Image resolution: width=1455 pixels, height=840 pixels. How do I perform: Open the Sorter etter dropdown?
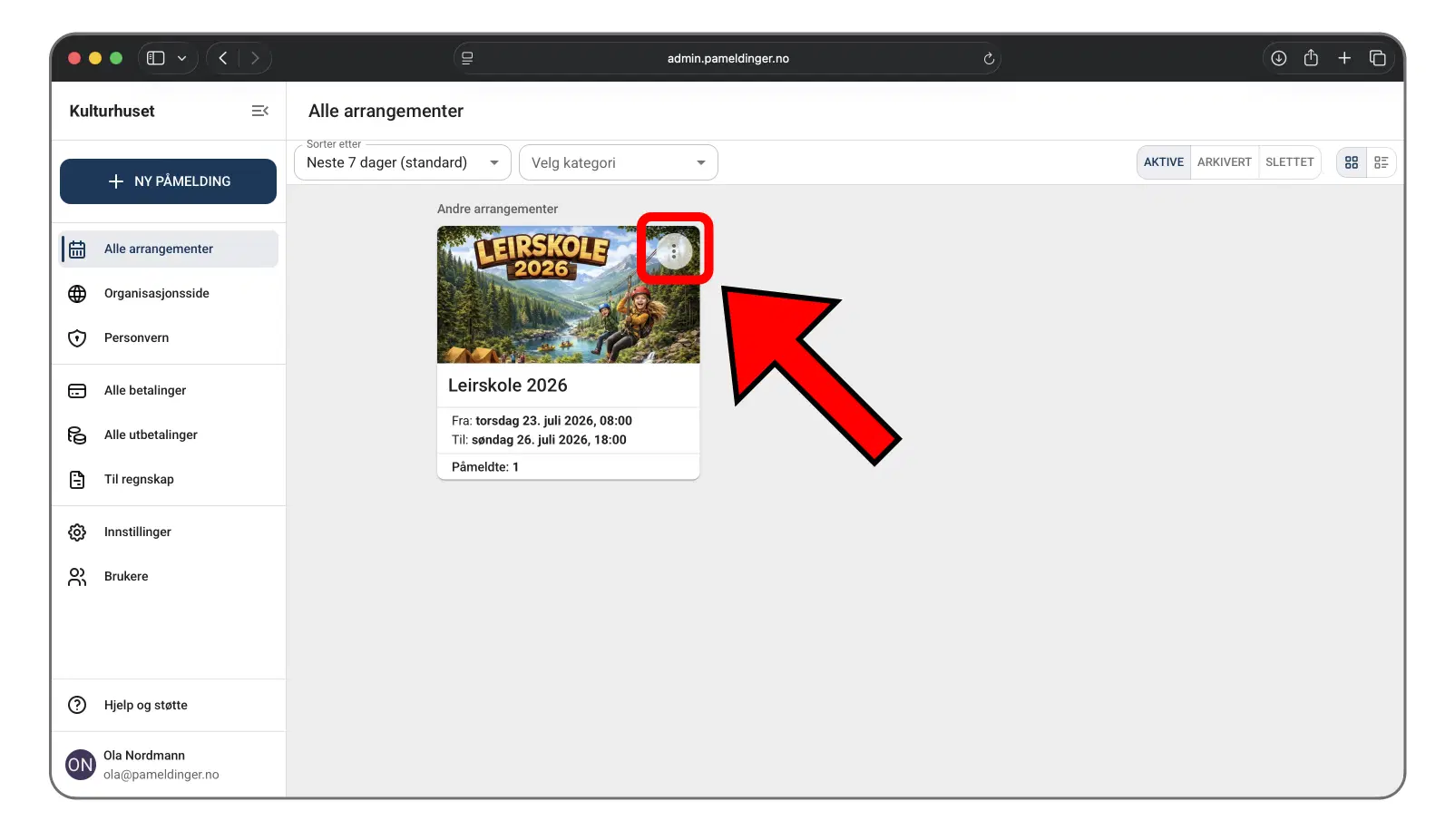[403, 163]
